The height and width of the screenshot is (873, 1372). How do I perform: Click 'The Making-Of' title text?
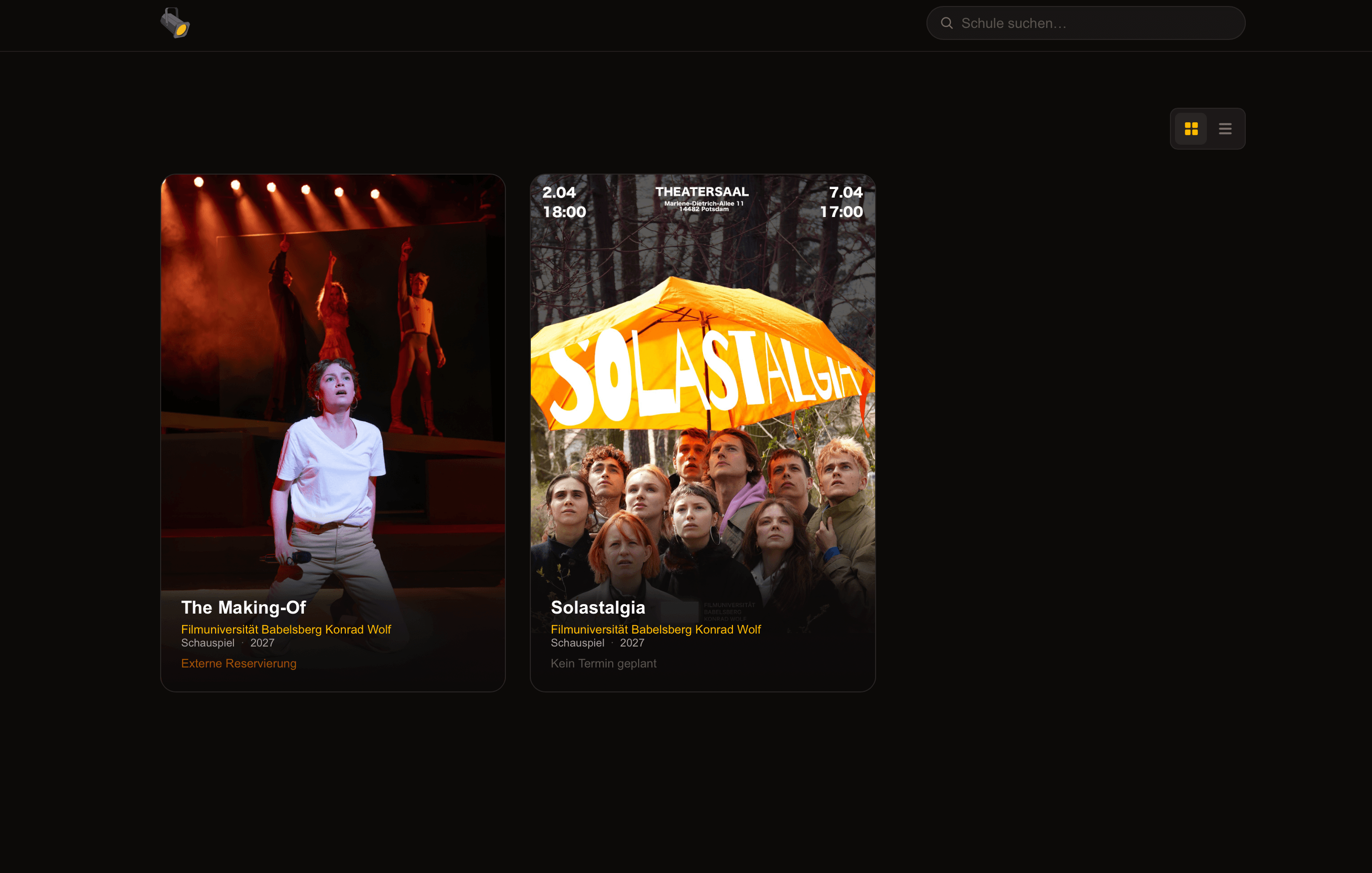(243, 608)
